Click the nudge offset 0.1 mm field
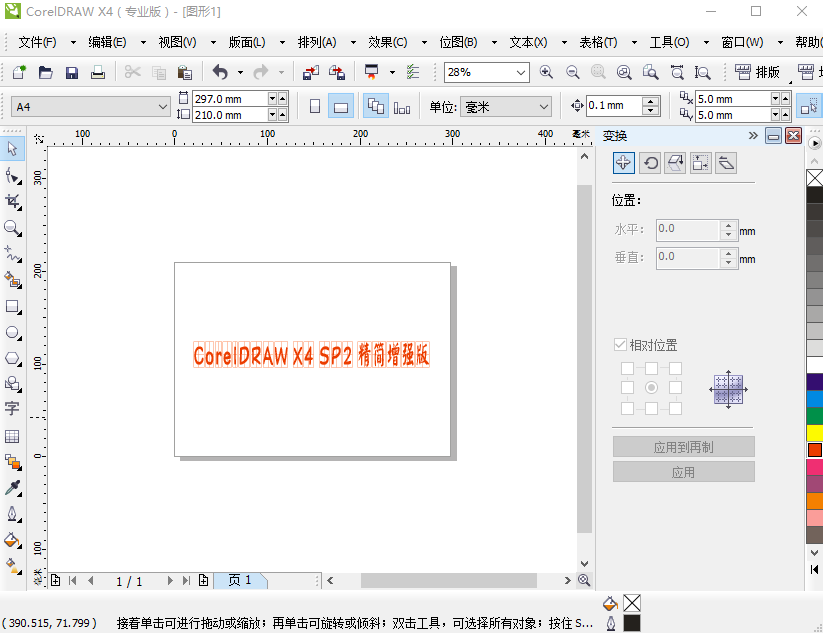This screenshot has width=823, height=633. (614, 106)
